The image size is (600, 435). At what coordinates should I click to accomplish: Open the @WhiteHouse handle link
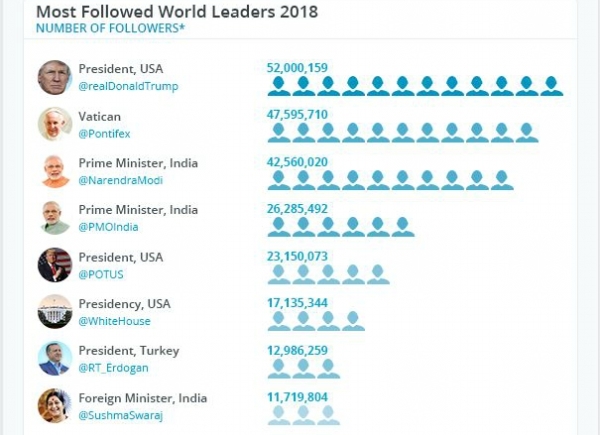coord(113,321)
